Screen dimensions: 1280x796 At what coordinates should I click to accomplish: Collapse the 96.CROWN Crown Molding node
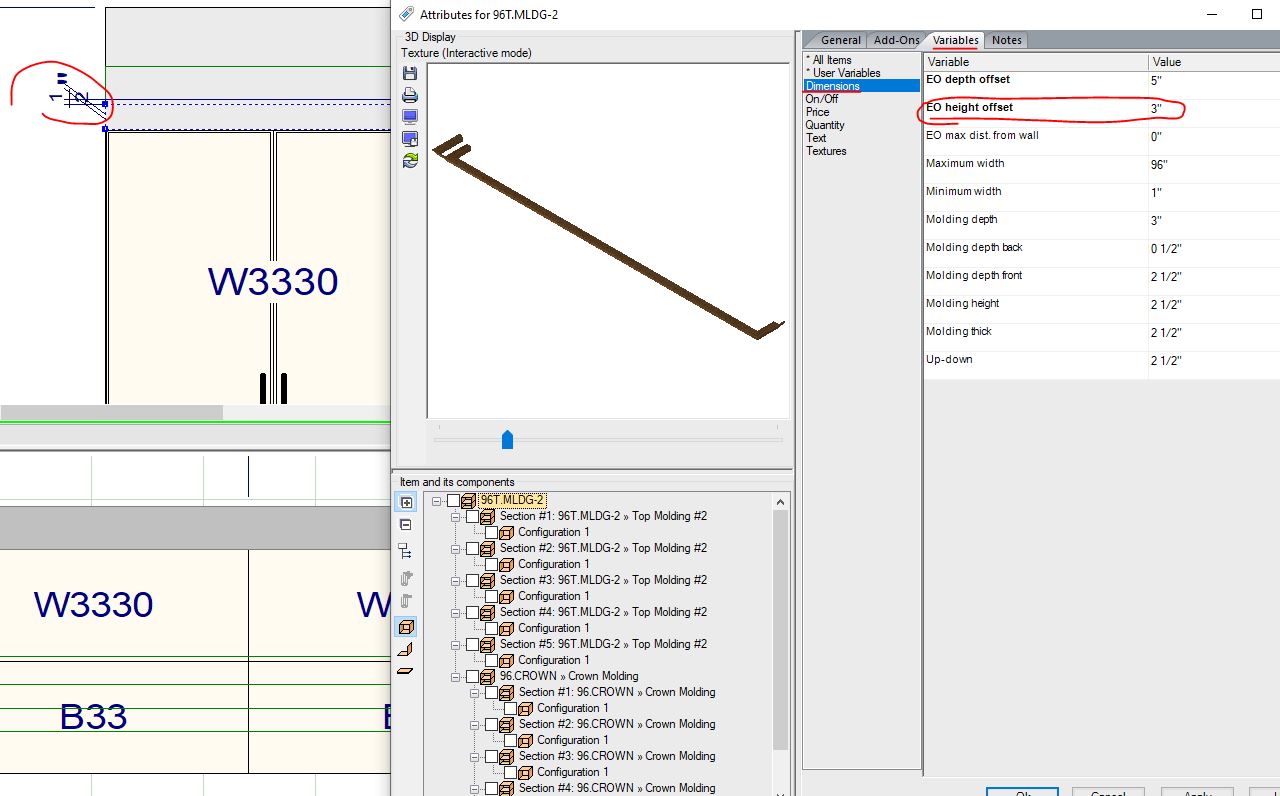pyautogui.click(x=456, y=676)
